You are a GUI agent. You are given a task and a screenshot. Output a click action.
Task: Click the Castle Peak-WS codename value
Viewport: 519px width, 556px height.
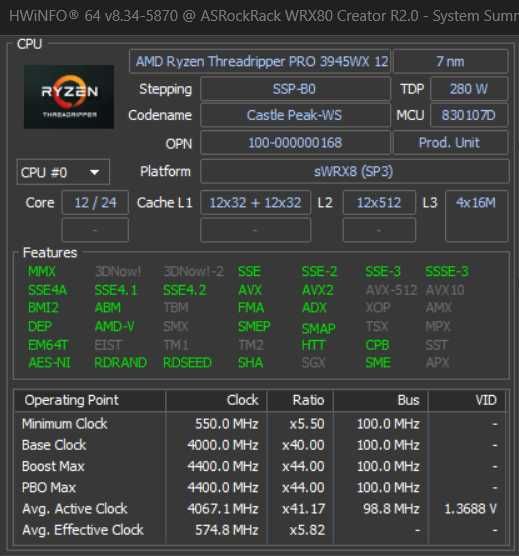pos(295,115)
